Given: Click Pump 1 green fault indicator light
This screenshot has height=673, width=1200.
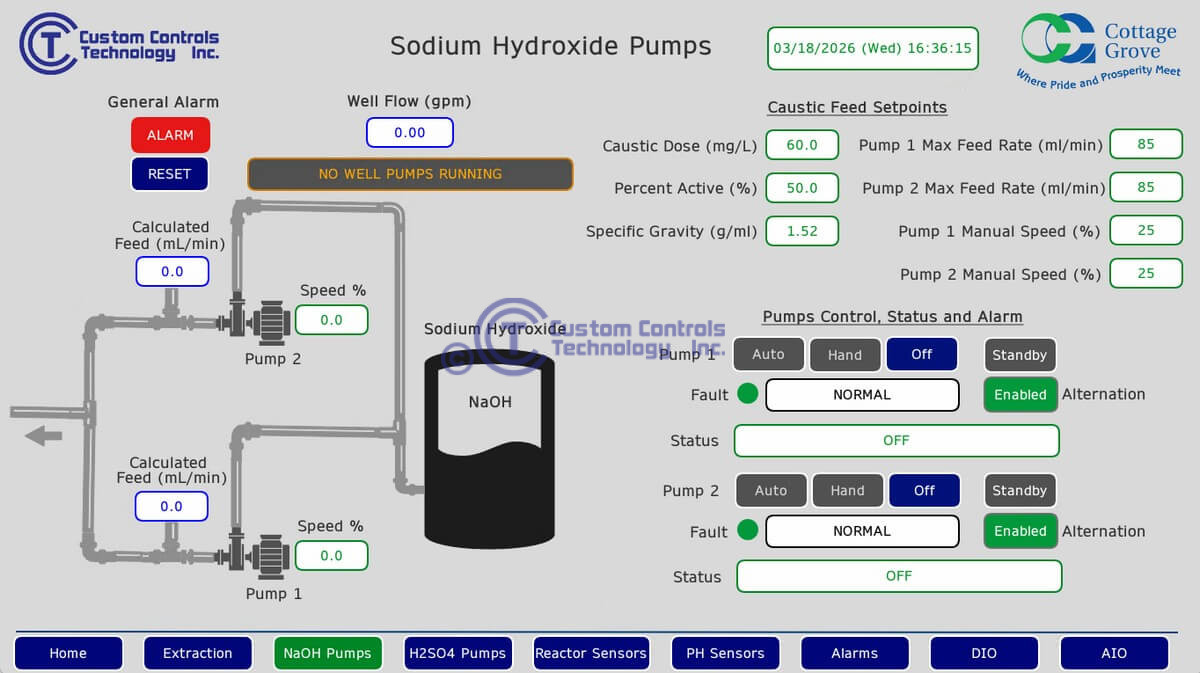Looking at the screenshot, I should tap(747, 394).
